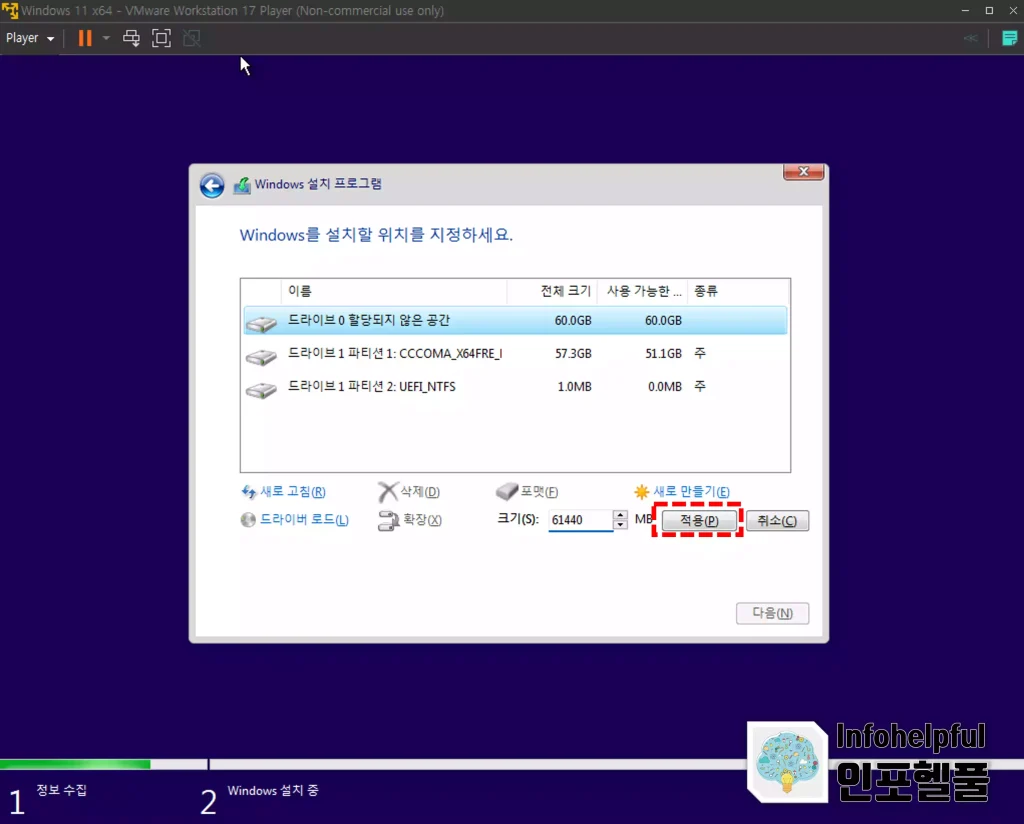Pause the virtual machine
Viewport: 1024px width, 824px height.
(85, 38)
